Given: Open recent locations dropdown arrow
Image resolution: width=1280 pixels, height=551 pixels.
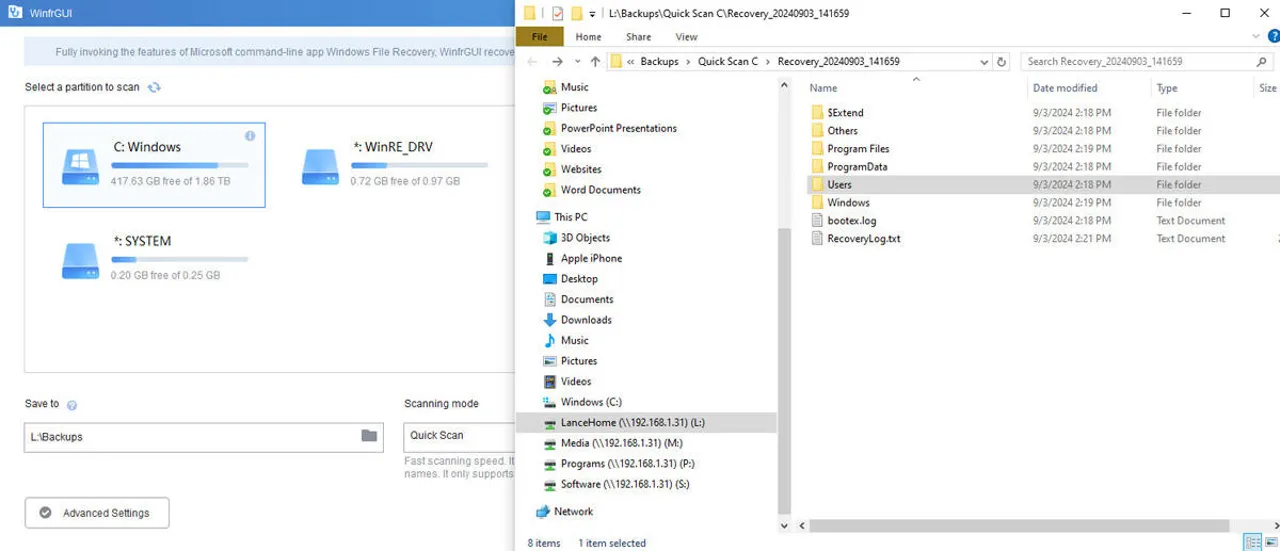Looking at the screenshot, I should coord(577,62).
